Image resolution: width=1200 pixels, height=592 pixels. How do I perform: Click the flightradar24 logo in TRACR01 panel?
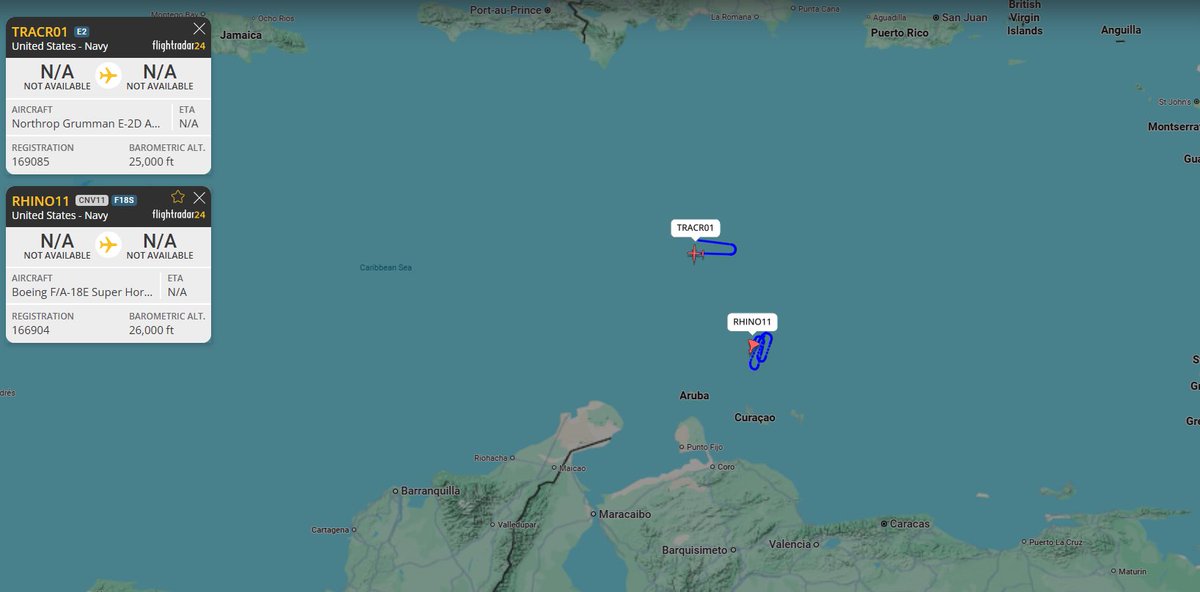(176, 46)
